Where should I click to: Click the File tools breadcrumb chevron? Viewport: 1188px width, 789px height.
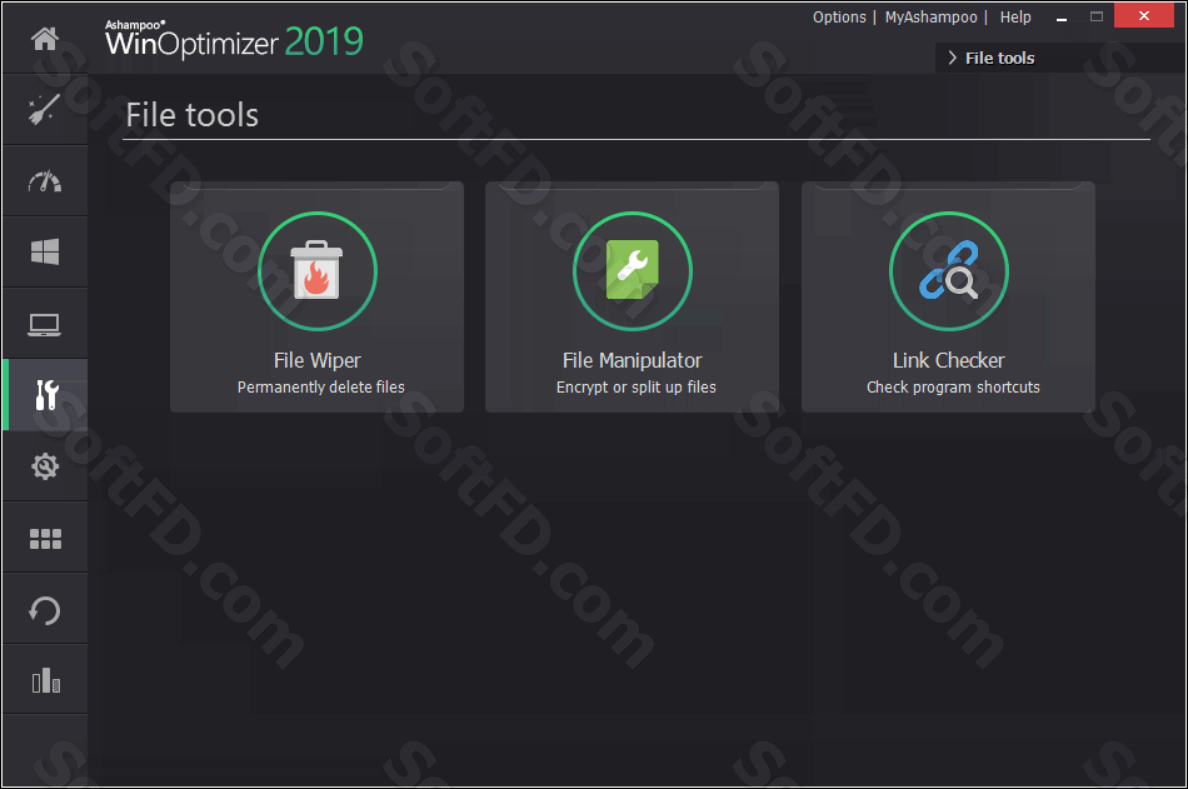coord(952,58)
